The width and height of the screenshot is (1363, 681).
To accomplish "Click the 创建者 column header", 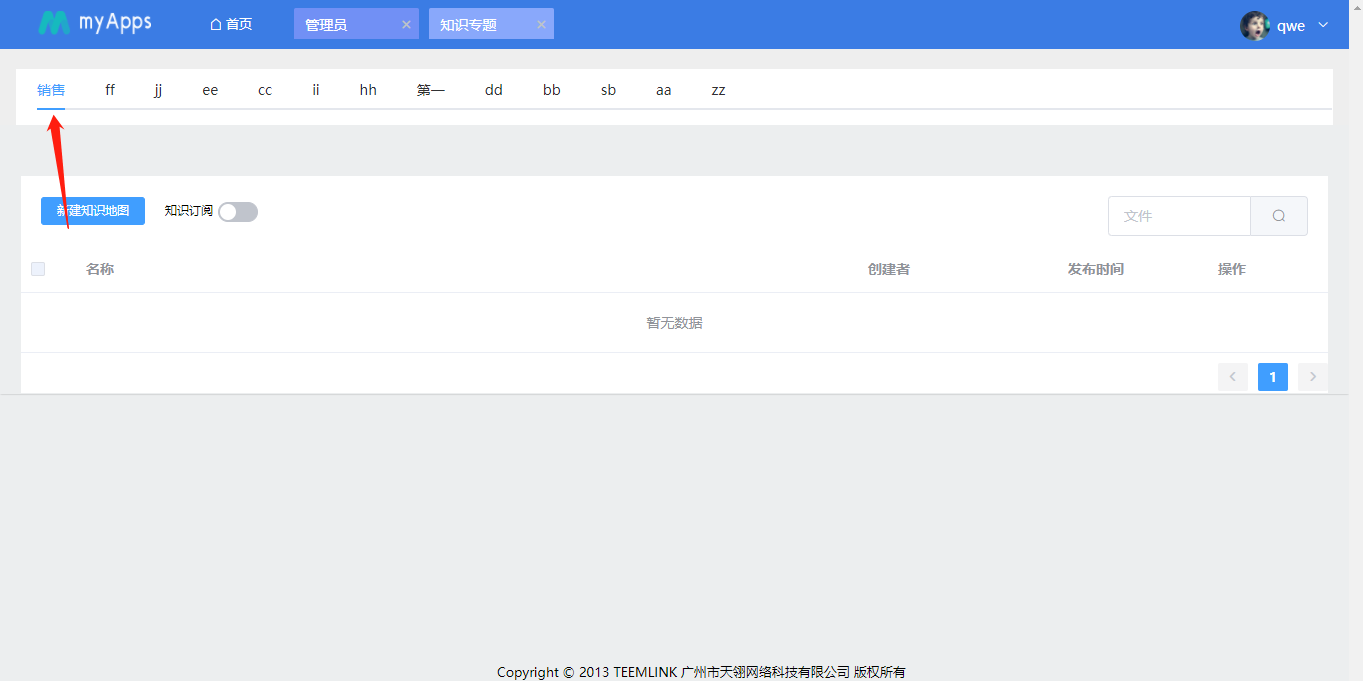I will coord(889,269).
